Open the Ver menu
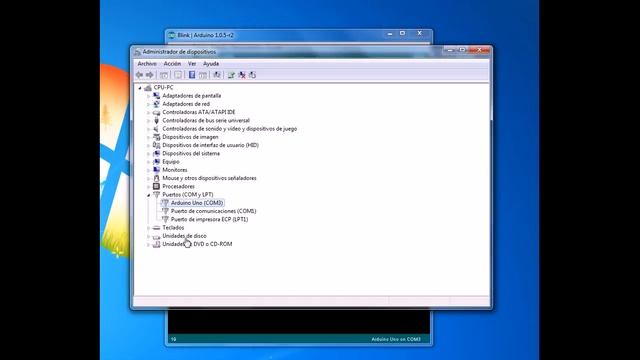640x360 pixels. [192, 64]
